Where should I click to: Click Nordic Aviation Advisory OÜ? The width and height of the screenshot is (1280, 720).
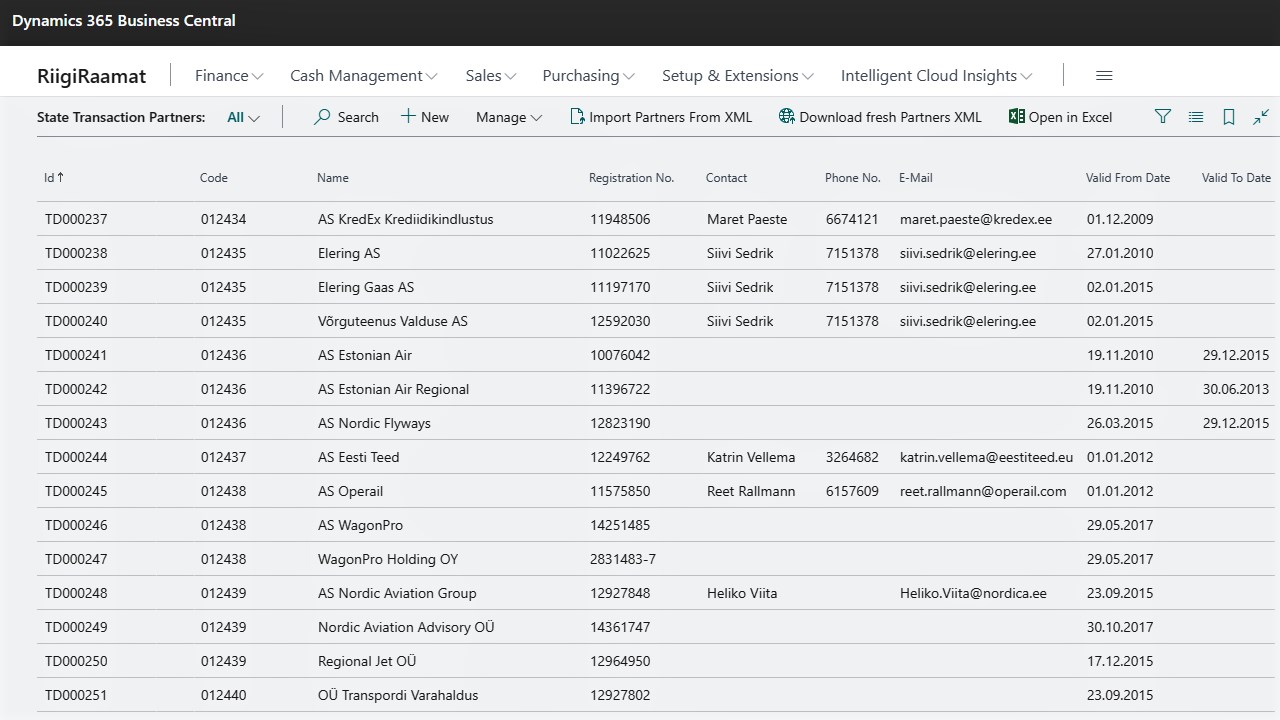(x=406, y=627)
